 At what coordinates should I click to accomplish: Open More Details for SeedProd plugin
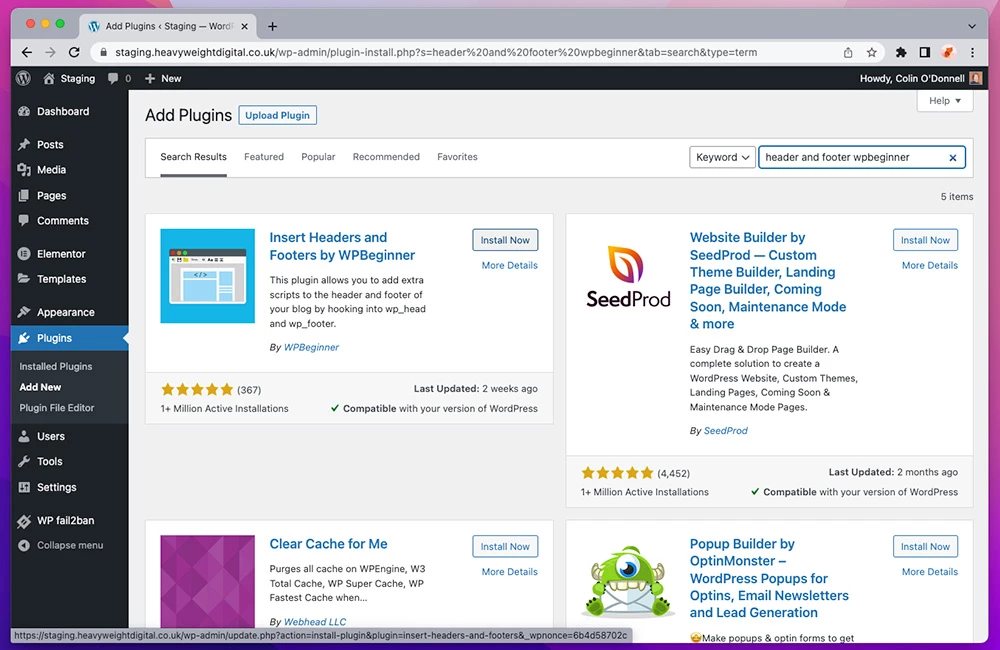929,266
